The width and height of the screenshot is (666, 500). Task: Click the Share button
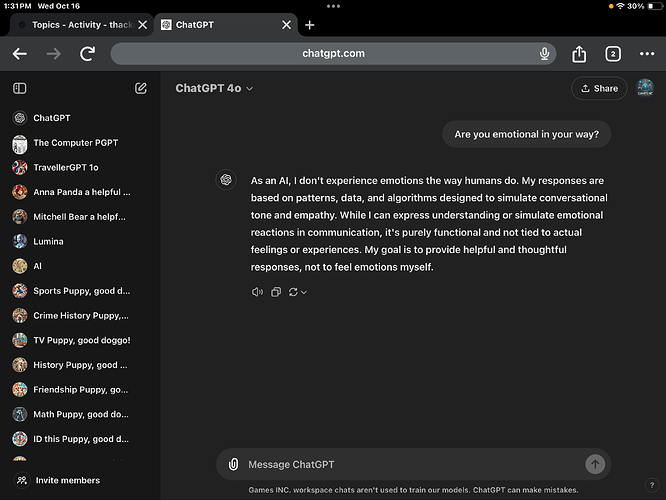tap(599, 88)
